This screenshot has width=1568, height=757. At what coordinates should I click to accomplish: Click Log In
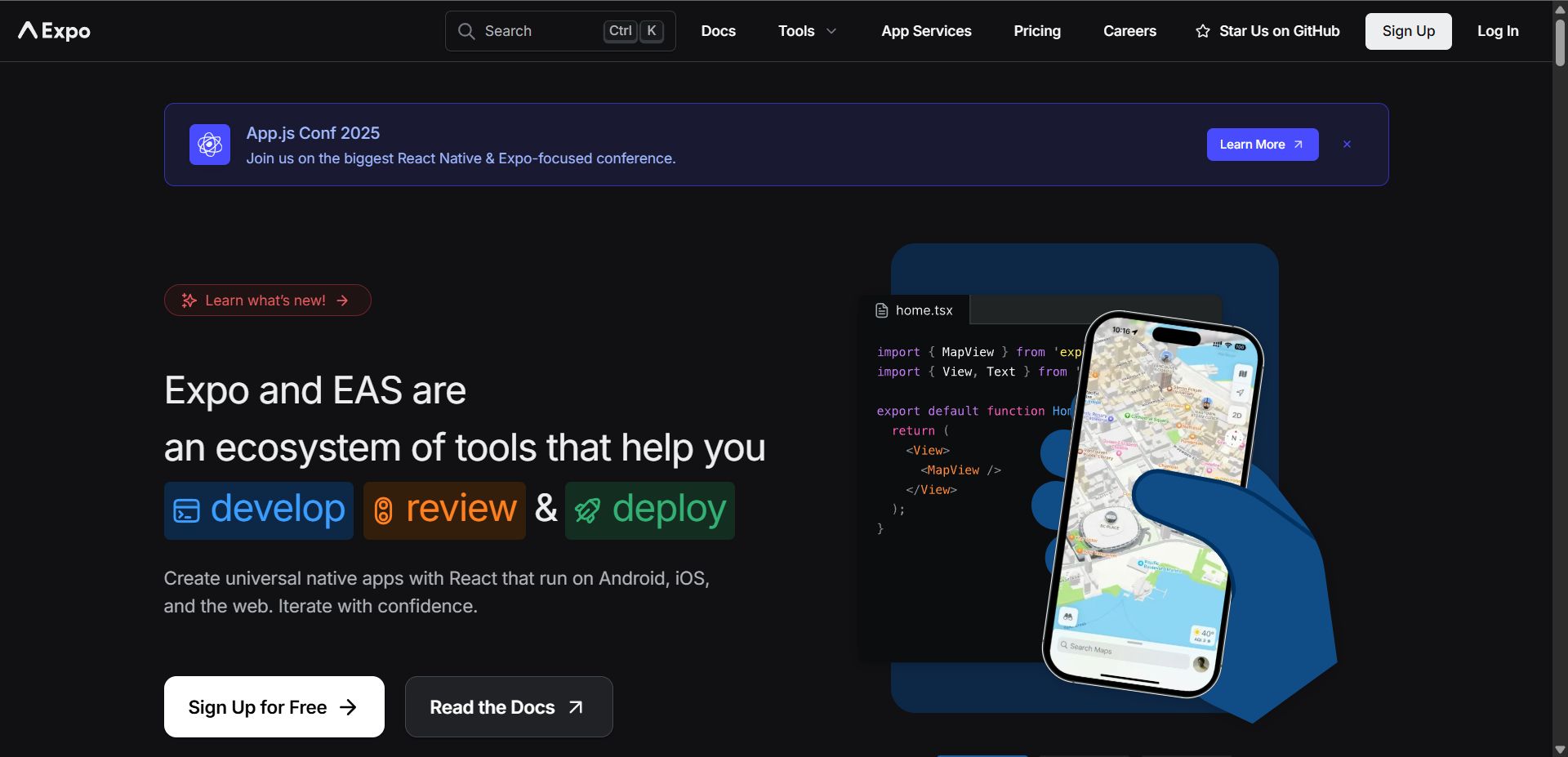tap(1498, 31)
